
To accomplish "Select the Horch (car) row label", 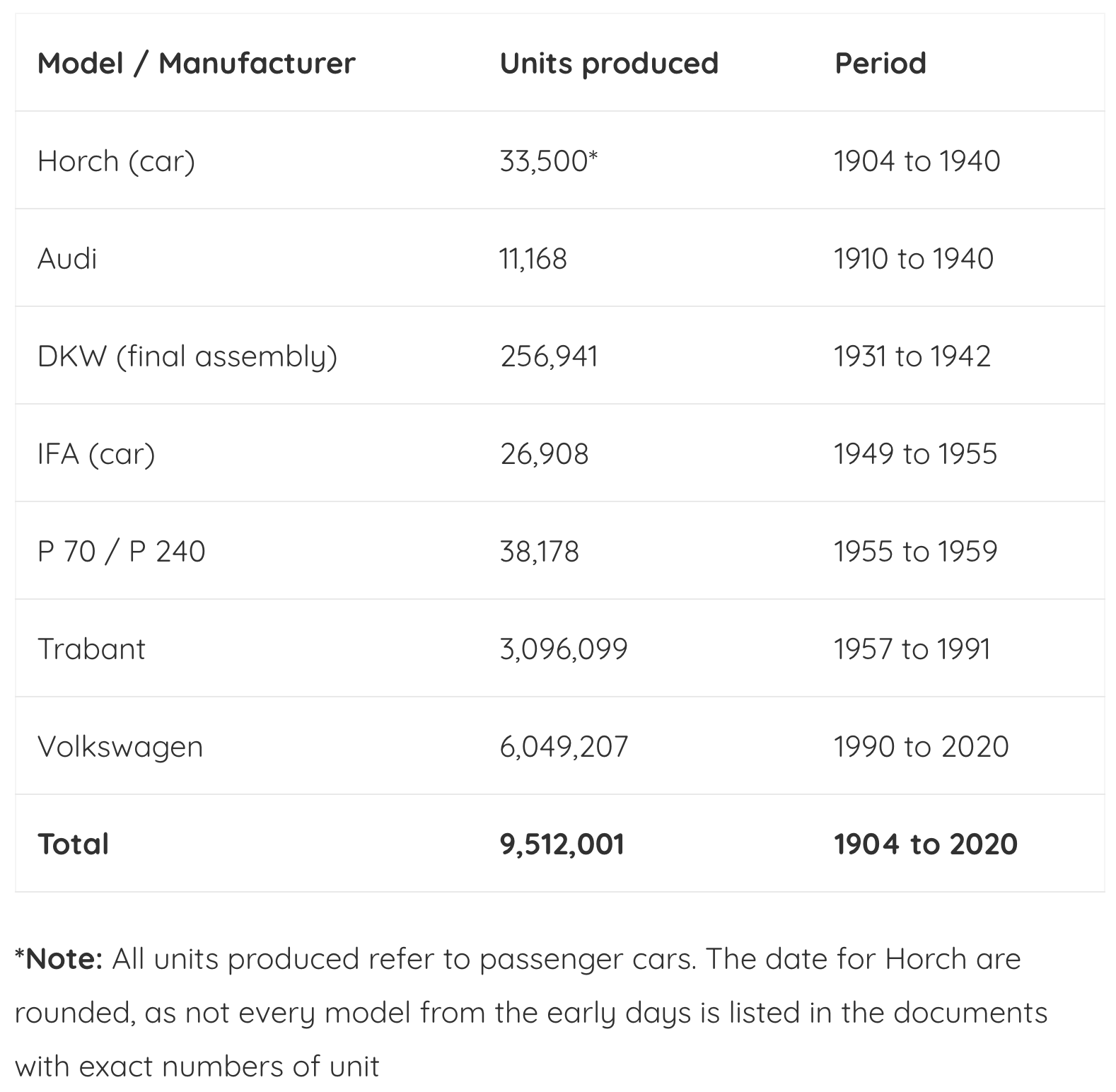I will (116, 161).
